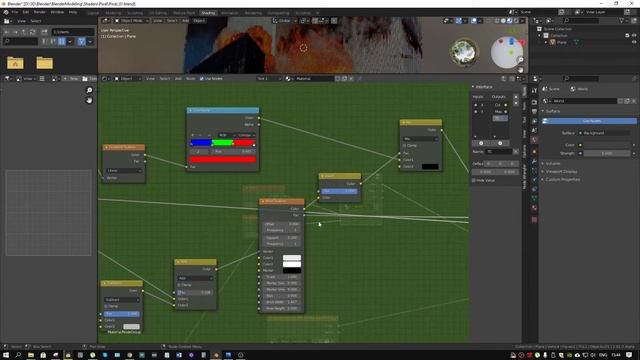Click the zoom magnifier in image editor
The image size is (640, 360).
pyautogui.click(x=89, y=90)
